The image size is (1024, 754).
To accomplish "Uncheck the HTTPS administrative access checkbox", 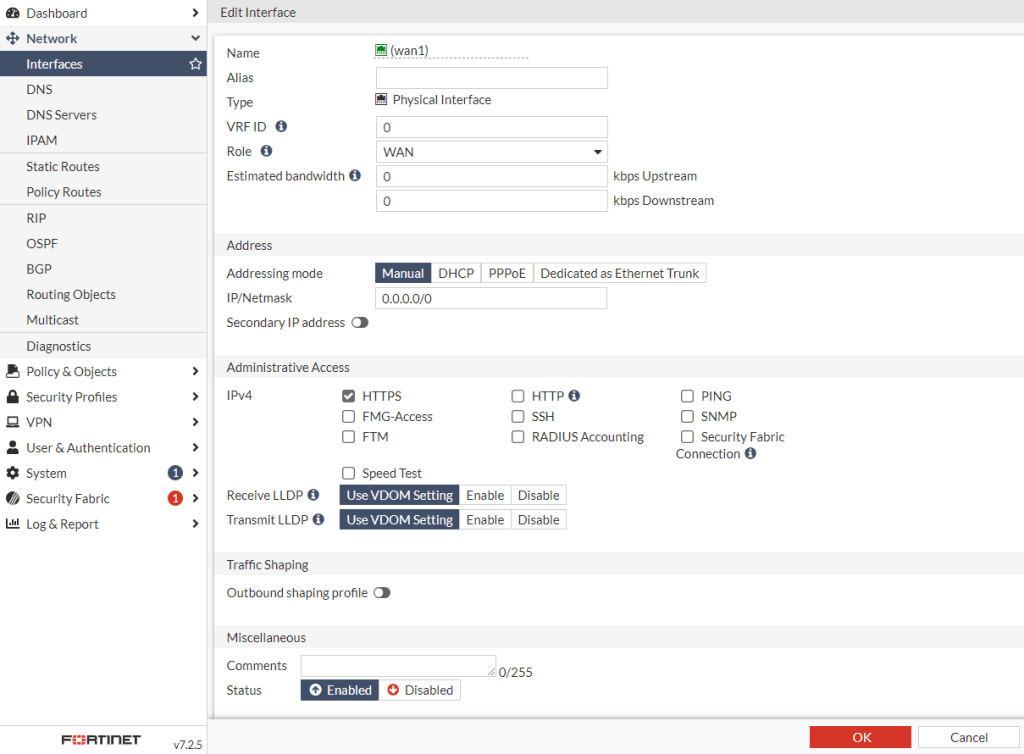I will coord(349,396).
